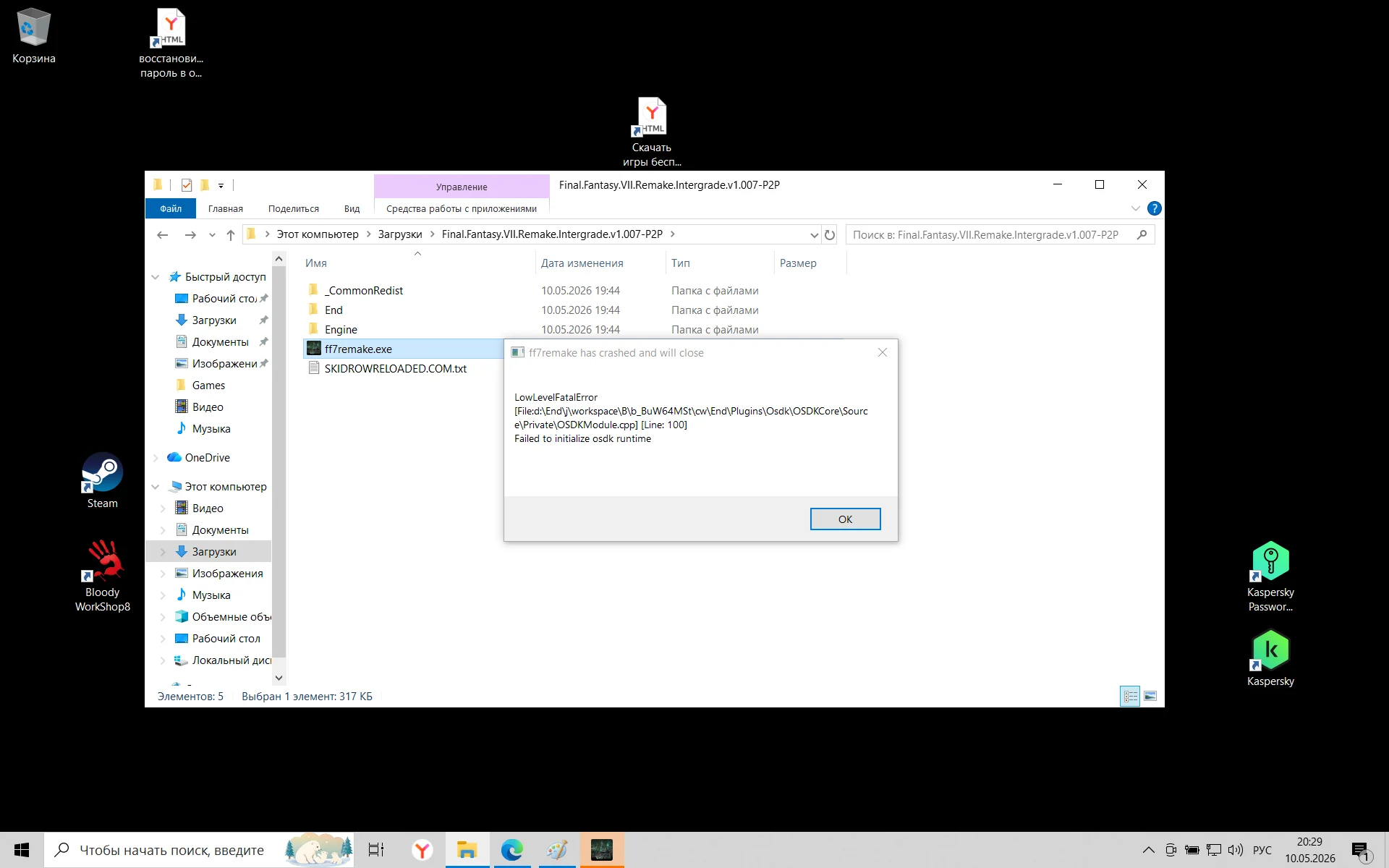Switch to details list view layout
The image size is (1389, 868).
1130,696
